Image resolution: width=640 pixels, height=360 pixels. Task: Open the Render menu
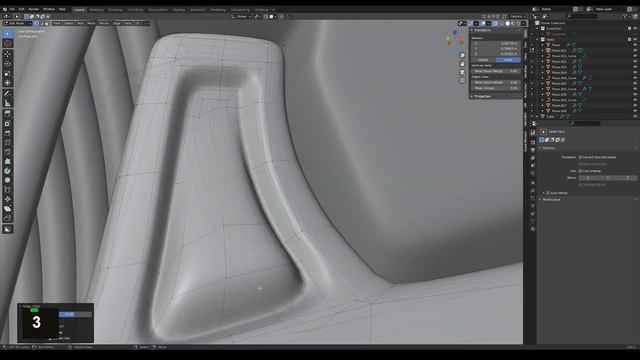click(34, 9)
